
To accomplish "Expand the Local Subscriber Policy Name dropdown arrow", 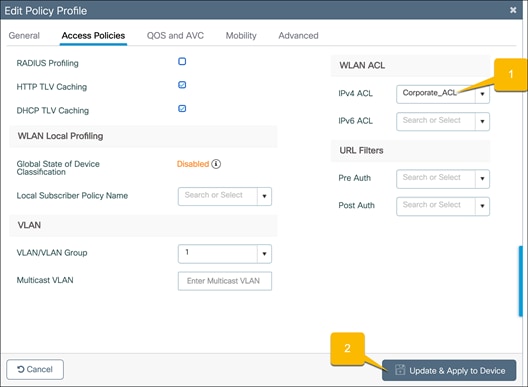I will pyautogui.click(x=264, y=196).
